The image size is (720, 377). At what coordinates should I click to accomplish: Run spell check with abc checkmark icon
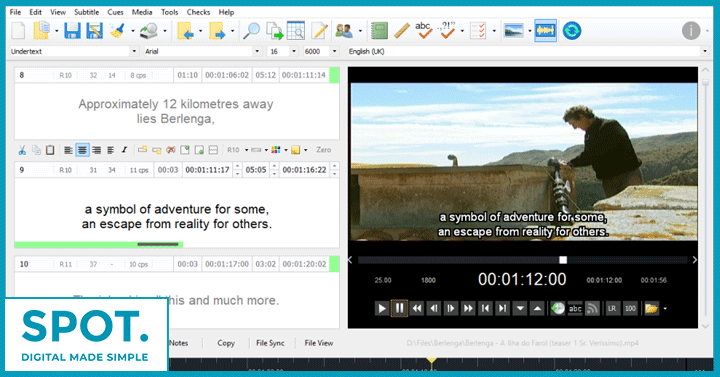(423, 31)
